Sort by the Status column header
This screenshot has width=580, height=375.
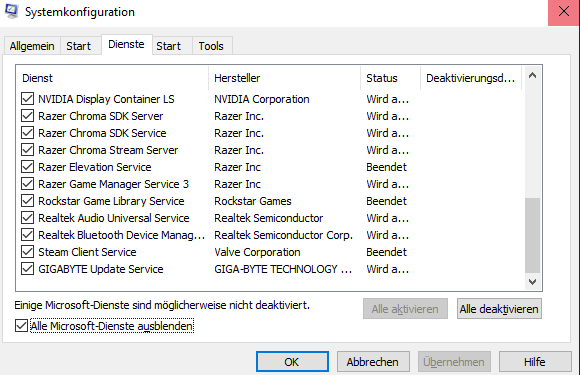point(390,78)
